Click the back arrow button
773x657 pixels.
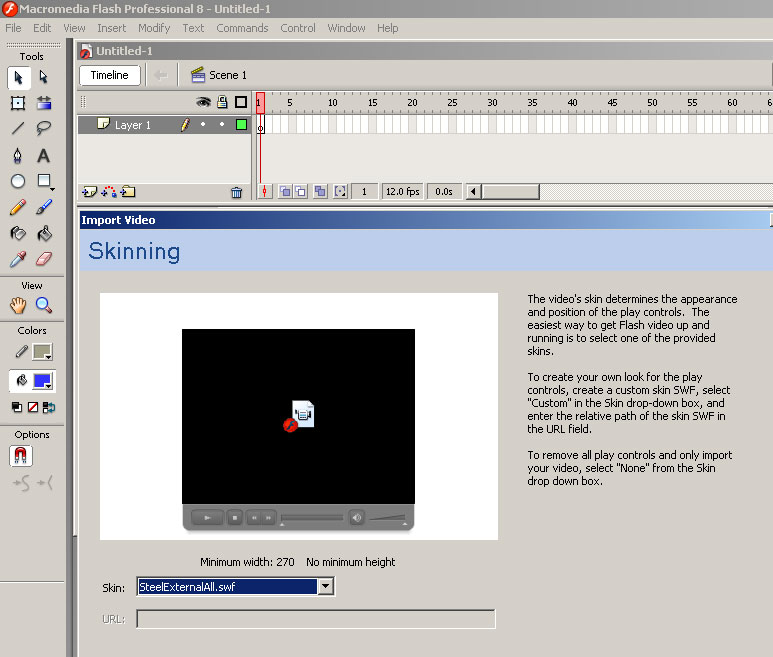tap(161, 75)
